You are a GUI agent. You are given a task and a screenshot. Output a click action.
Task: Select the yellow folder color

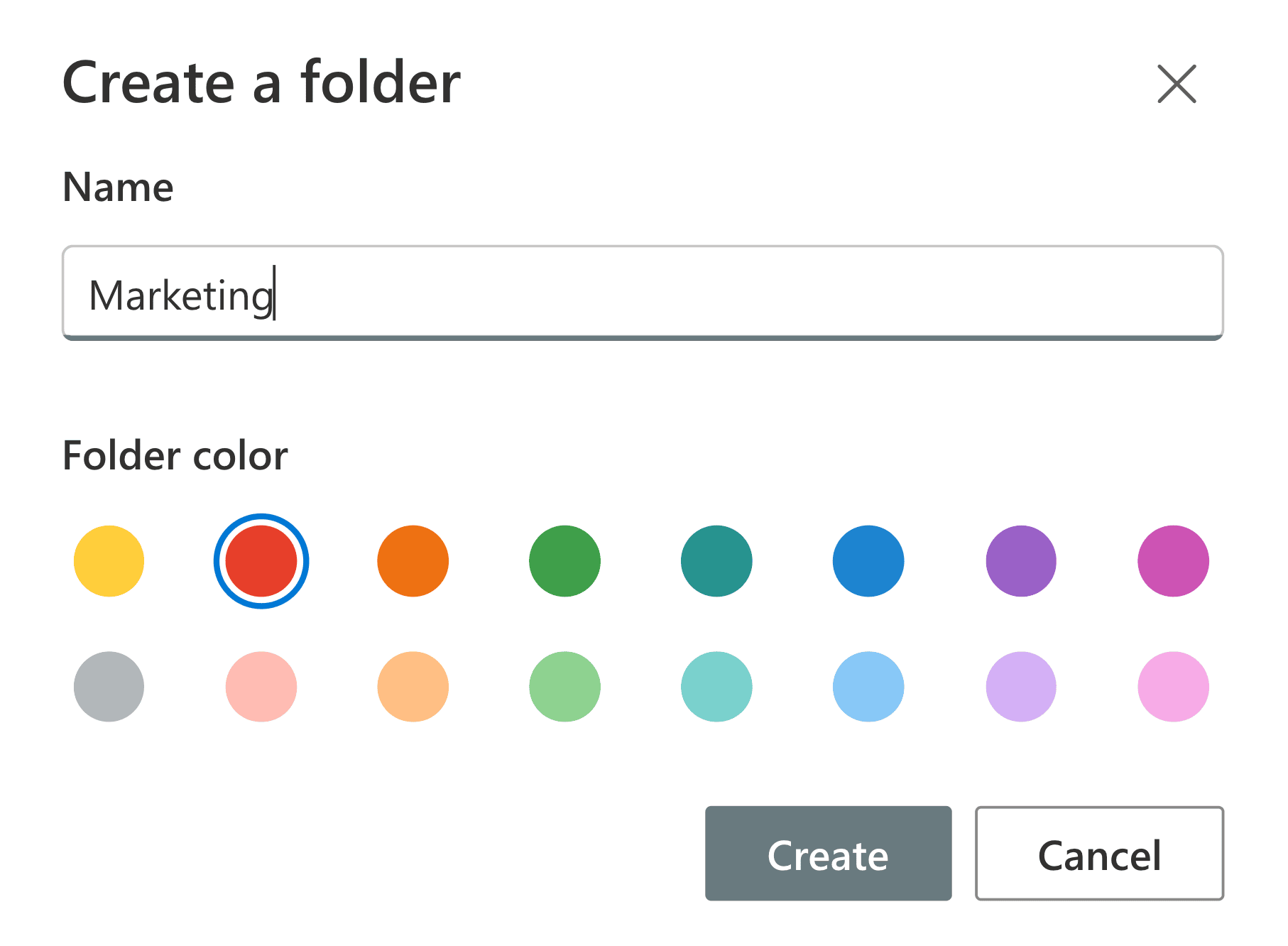click(108, 560)
